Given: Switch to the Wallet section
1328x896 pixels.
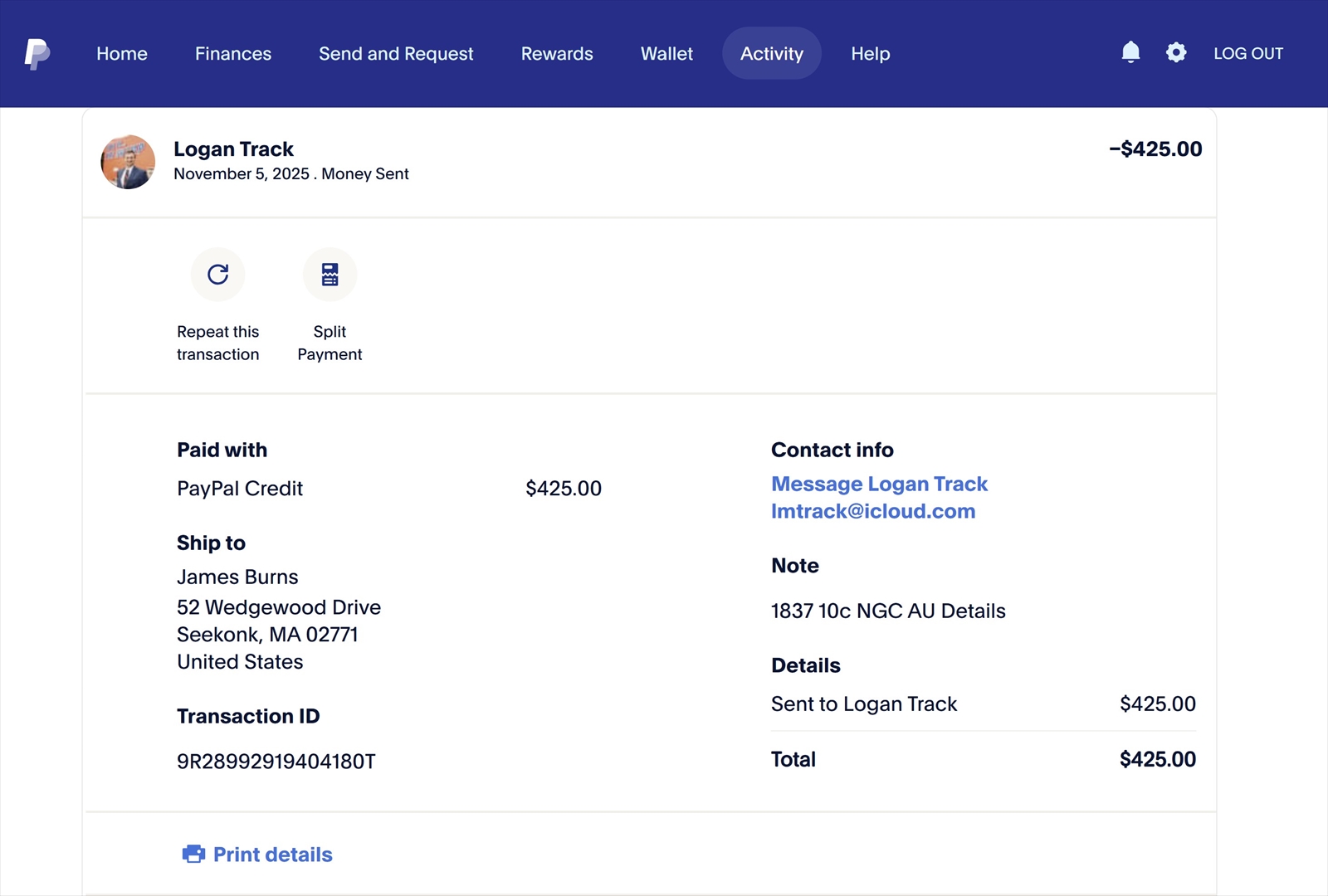Looking at the screenshot, I should tap(666, 54).
